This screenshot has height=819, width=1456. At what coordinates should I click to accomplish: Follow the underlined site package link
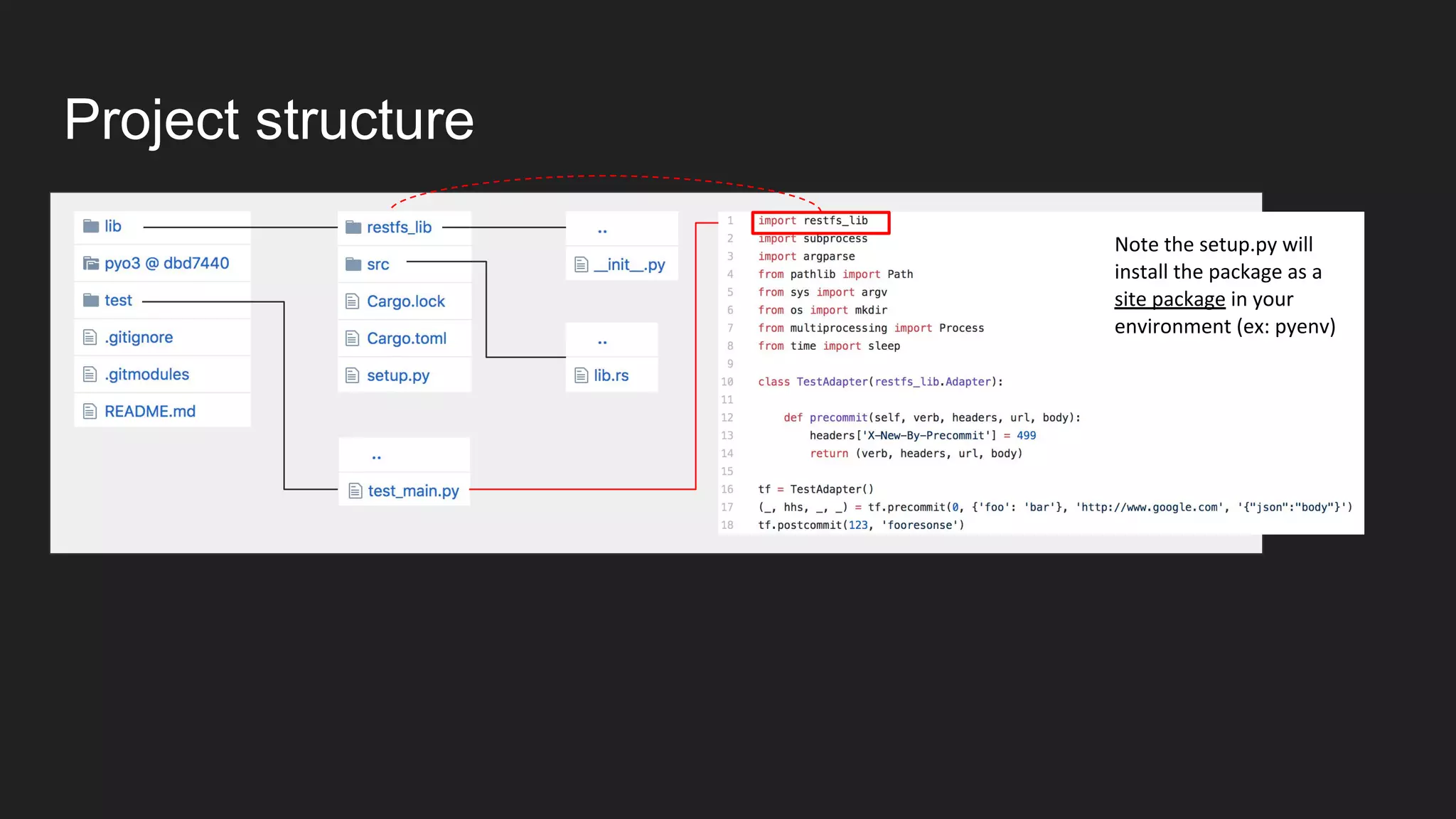click(x=1169, y=299)
